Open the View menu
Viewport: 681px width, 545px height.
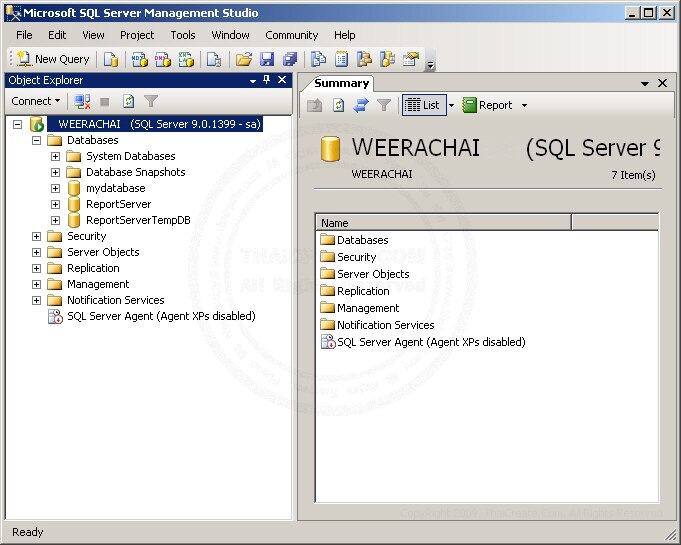tap(93, 35)
